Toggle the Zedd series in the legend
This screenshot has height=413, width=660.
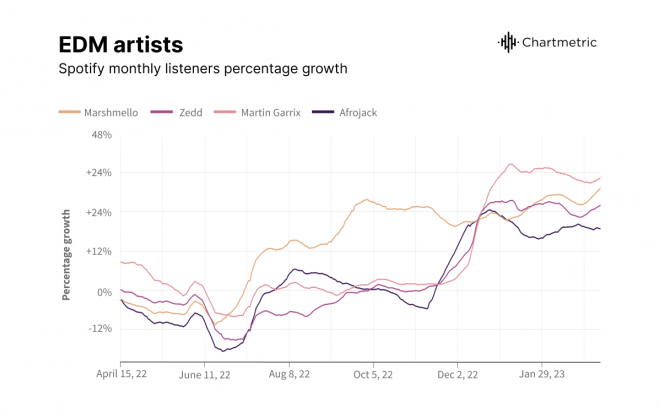pyautogui.click(x=188, y=112)
